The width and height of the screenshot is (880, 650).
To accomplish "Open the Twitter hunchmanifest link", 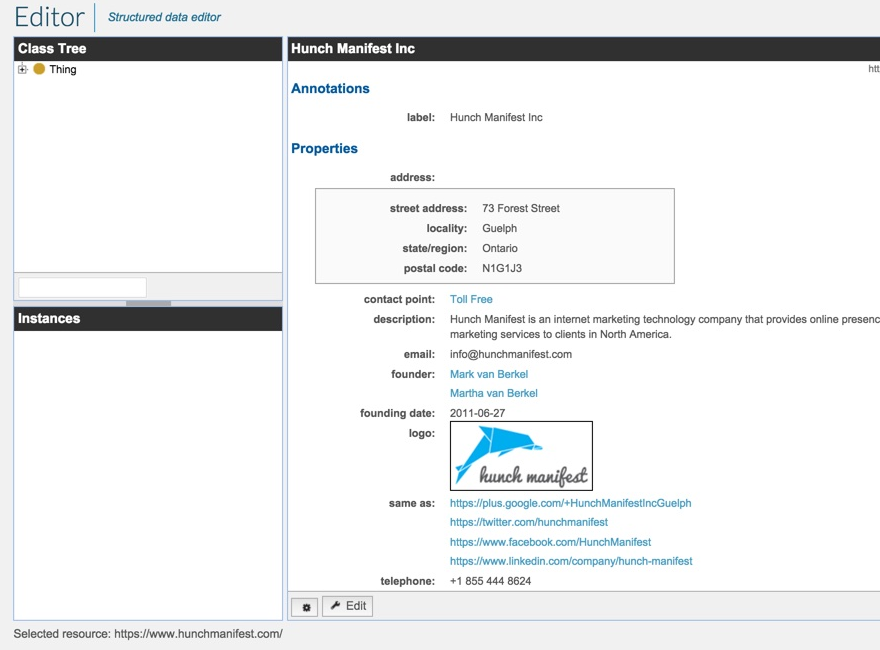I will [x=529, y=522].
